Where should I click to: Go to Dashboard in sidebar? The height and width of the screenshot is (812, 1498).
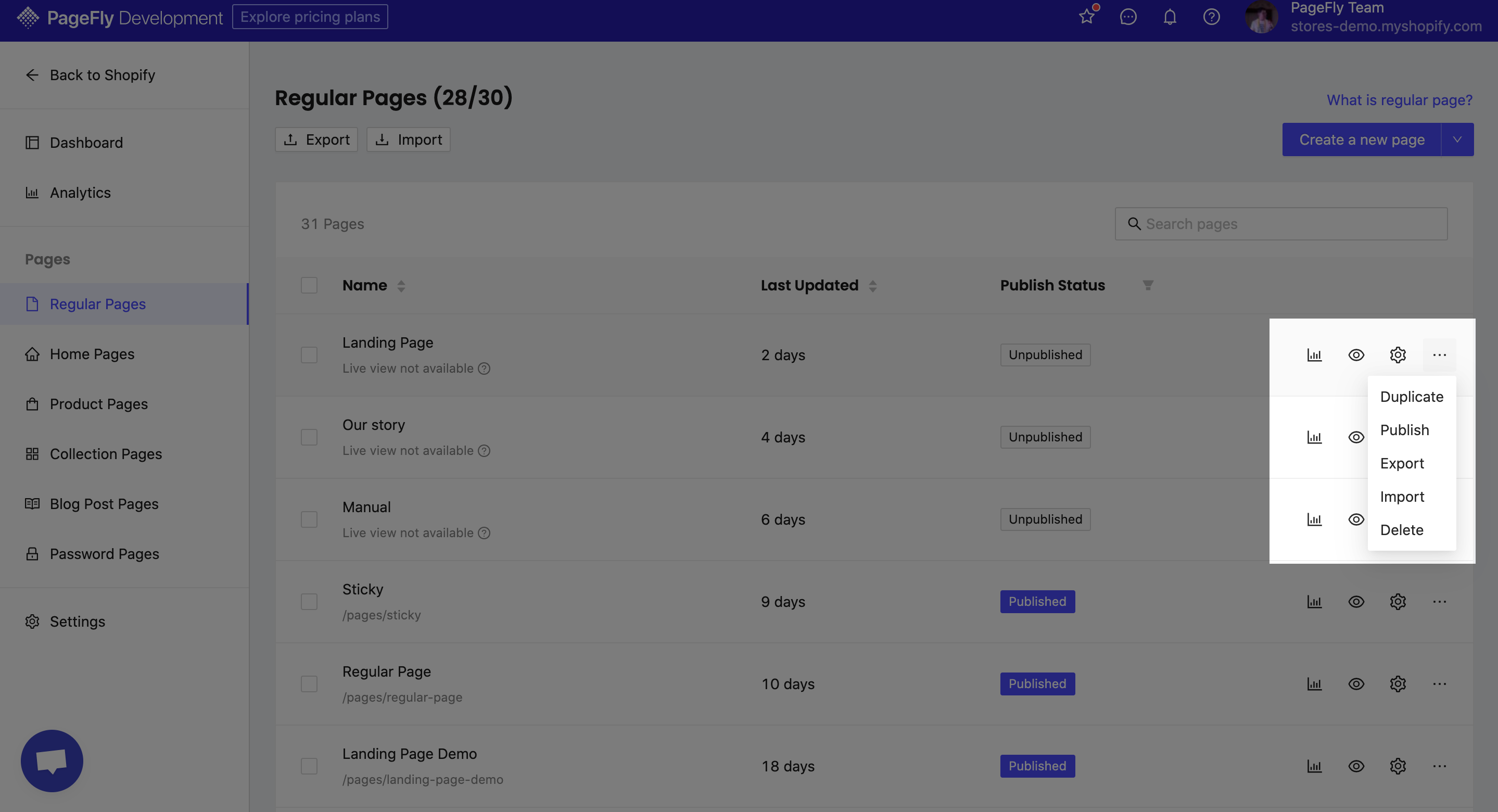[124, 143]
